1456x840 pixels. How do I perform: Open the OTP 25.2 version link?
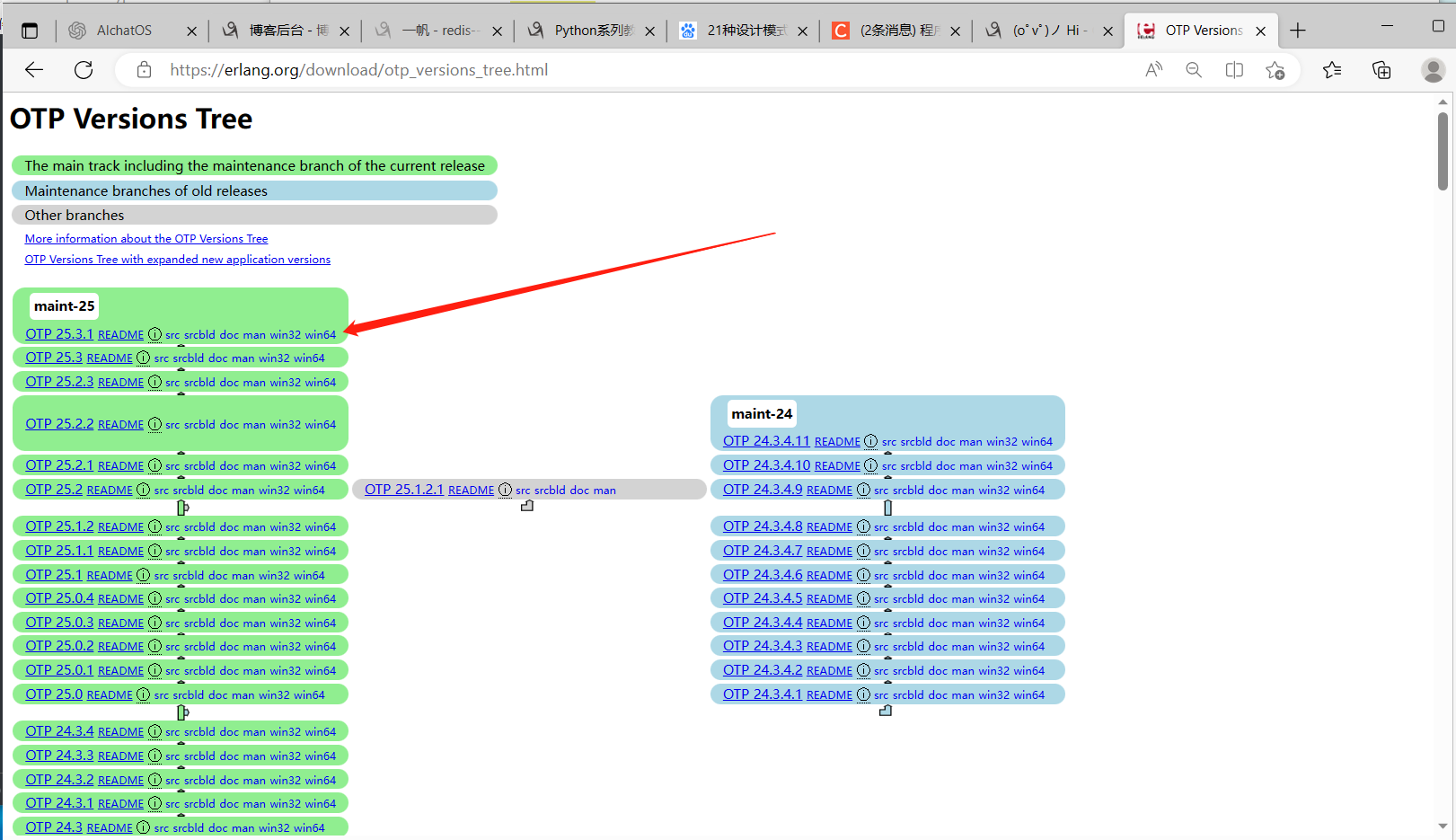[54, 489]
